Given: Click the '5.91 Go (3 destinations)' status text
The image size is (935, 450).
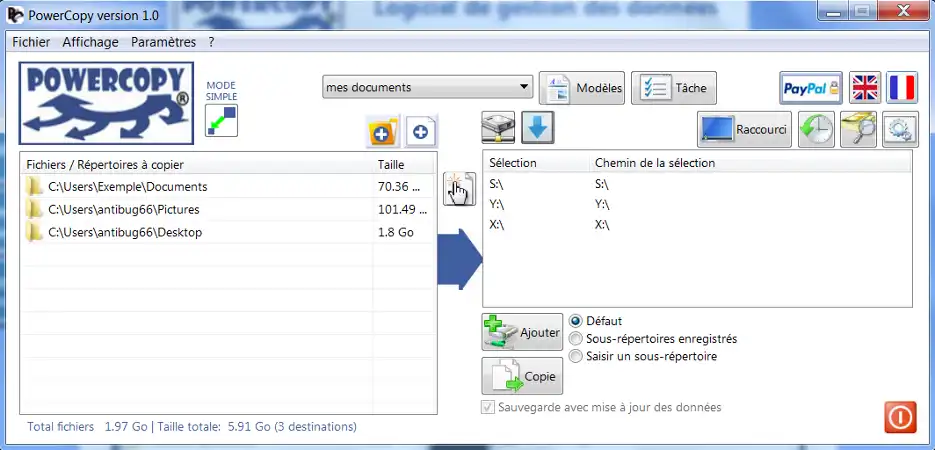Looking at the screenshot, I should [x=292, y=427].
